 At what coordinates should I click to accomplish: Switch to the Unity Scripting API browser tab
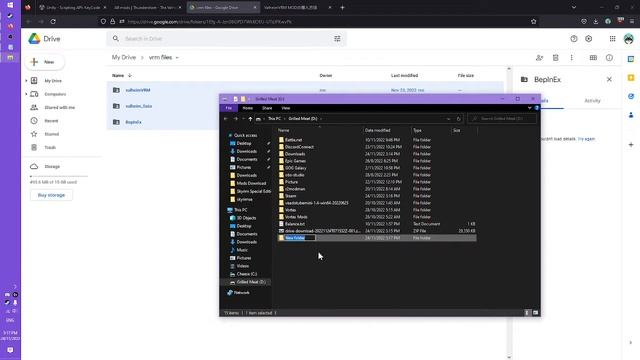(73, 7)
